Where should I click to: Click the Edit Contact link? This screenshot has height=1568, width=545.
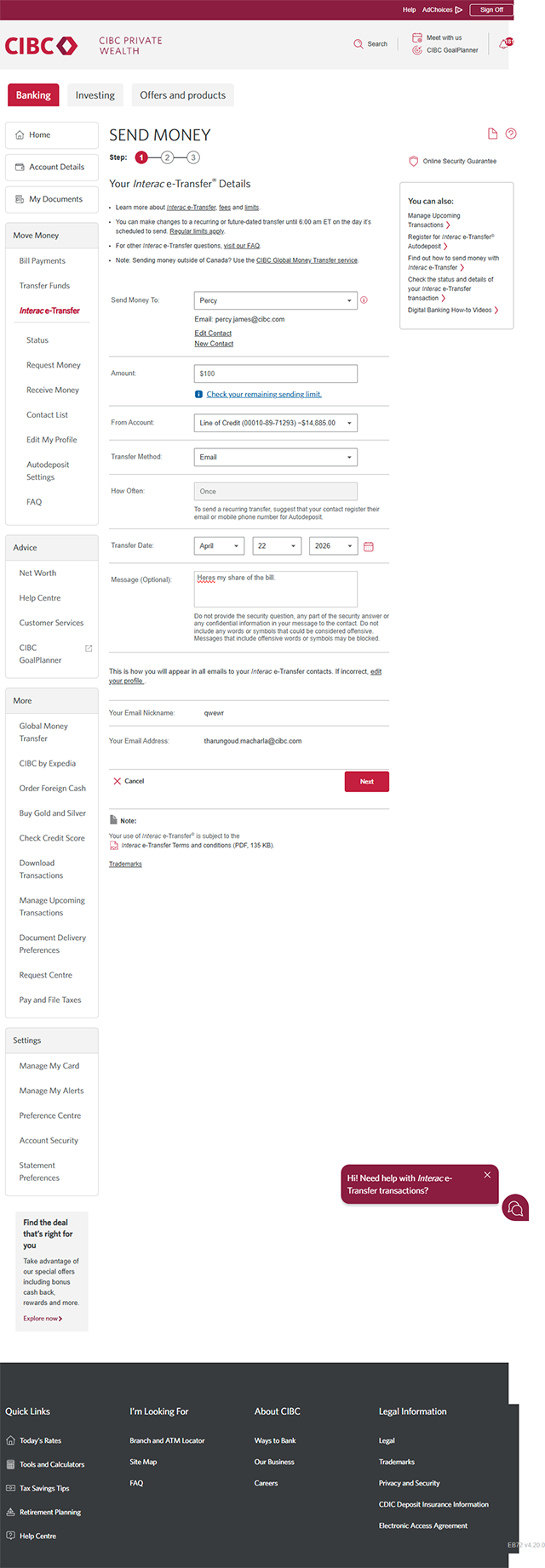[213, 333]
